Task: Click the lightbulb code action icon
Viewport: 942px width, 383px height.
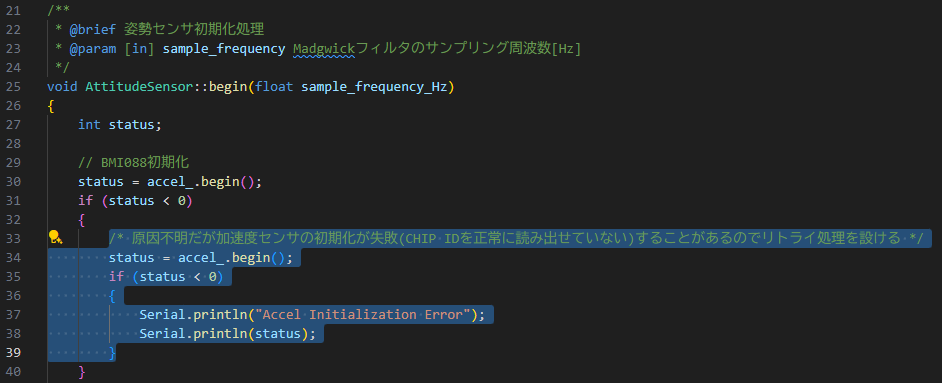Action: click(56, 238)
